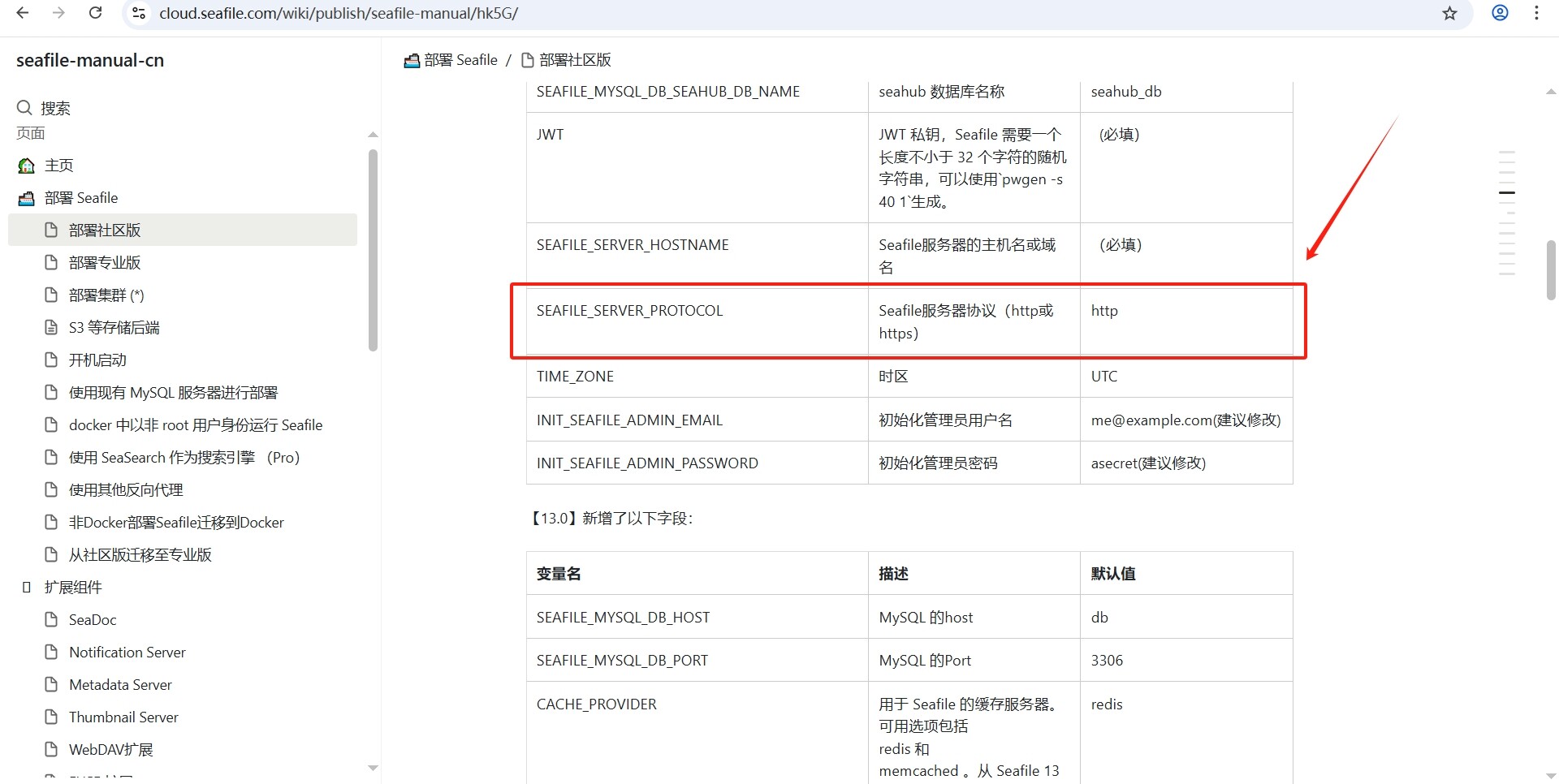Open the browser profile icon
Image resolution: width=1559 pixels, height=784 pixels.
[1500, 13]
